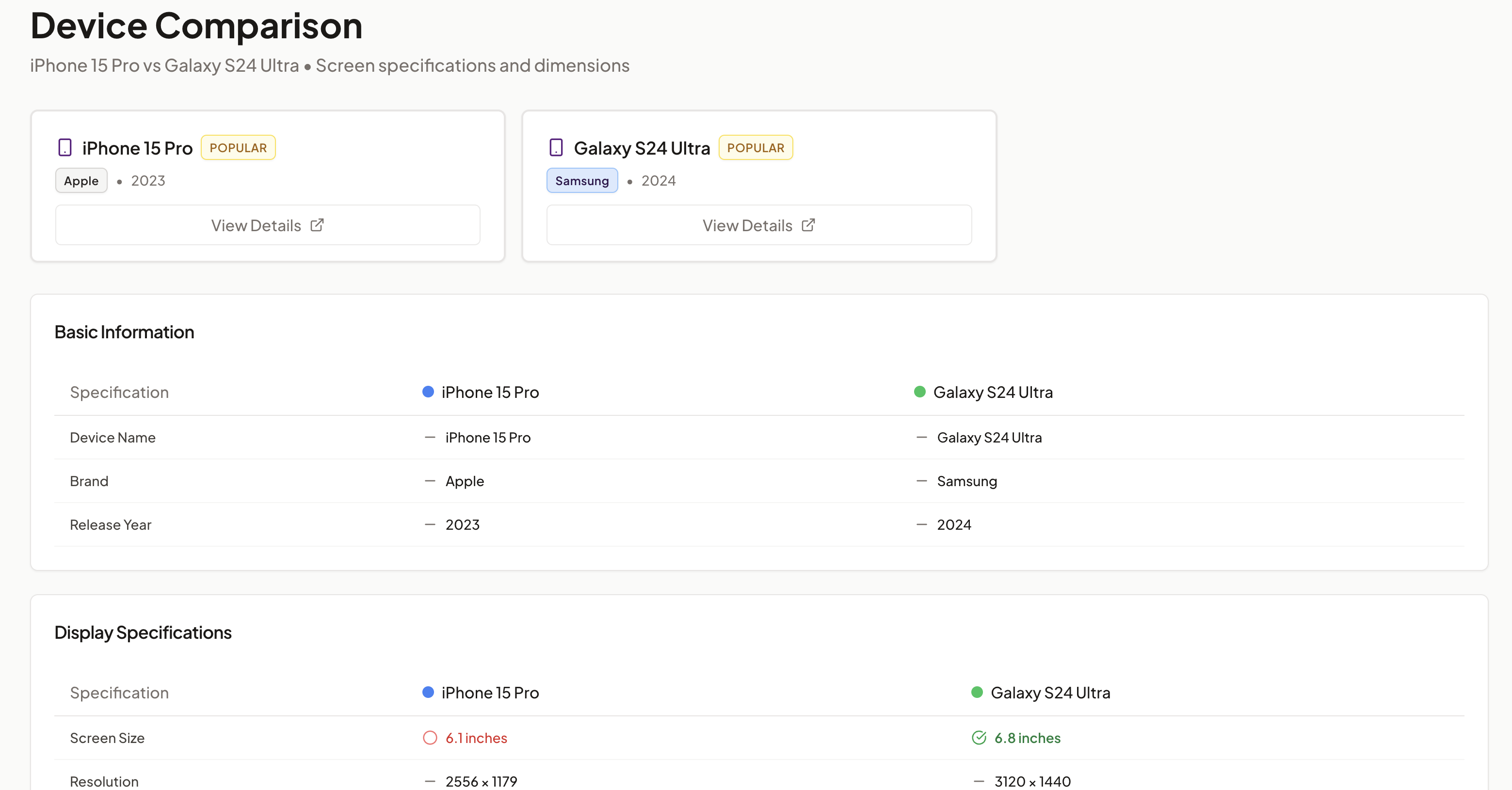The width and height of the screenshot is (1512, 790).
Task: Click red circle icon next to 6.1 inches
Action: pyautogui.click(x=430, y=738)
